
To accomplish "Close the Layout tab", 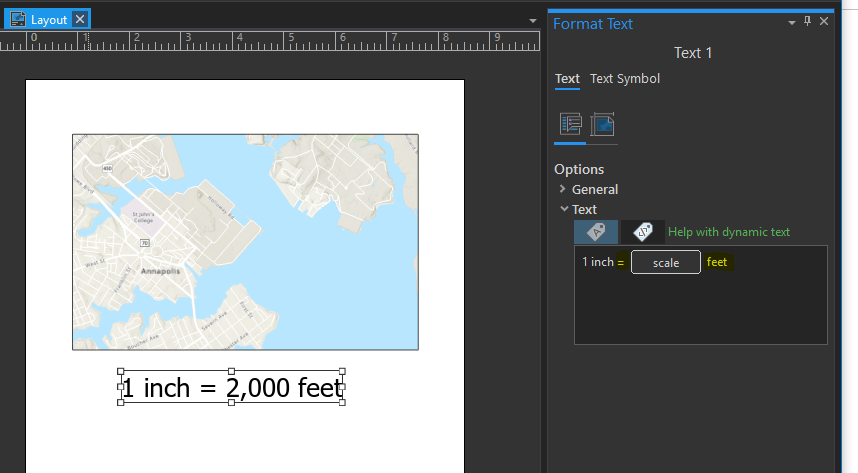I will coord(80,19).
